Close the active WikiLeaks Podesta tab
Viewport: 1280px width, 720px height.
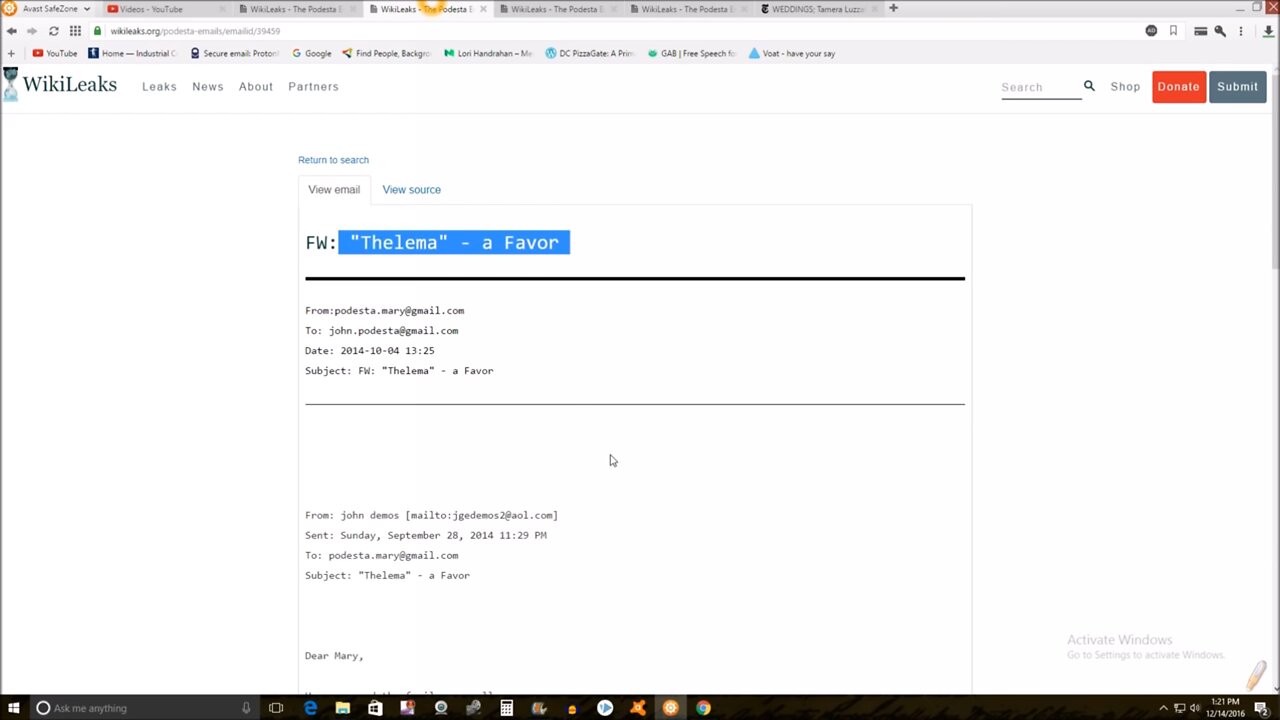coord(483,9)
